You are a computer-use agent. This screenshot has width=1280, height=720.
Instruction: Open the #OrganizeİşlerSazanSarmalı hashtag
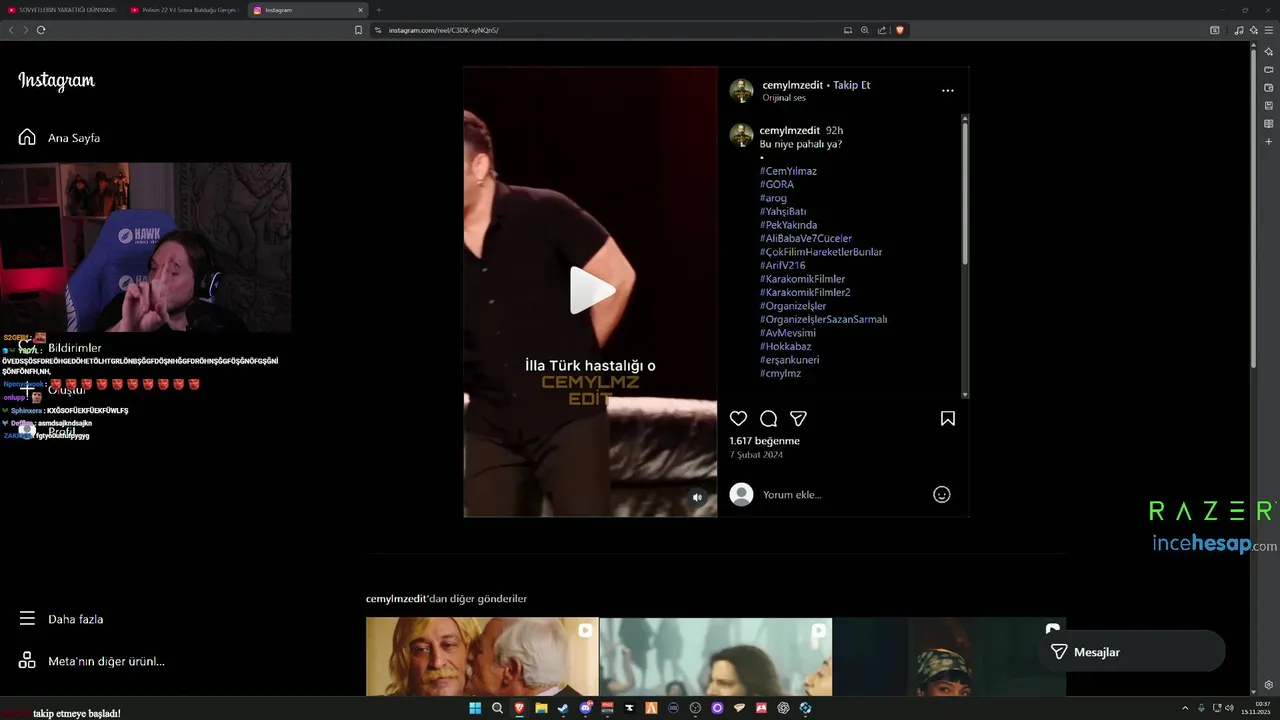823,319
